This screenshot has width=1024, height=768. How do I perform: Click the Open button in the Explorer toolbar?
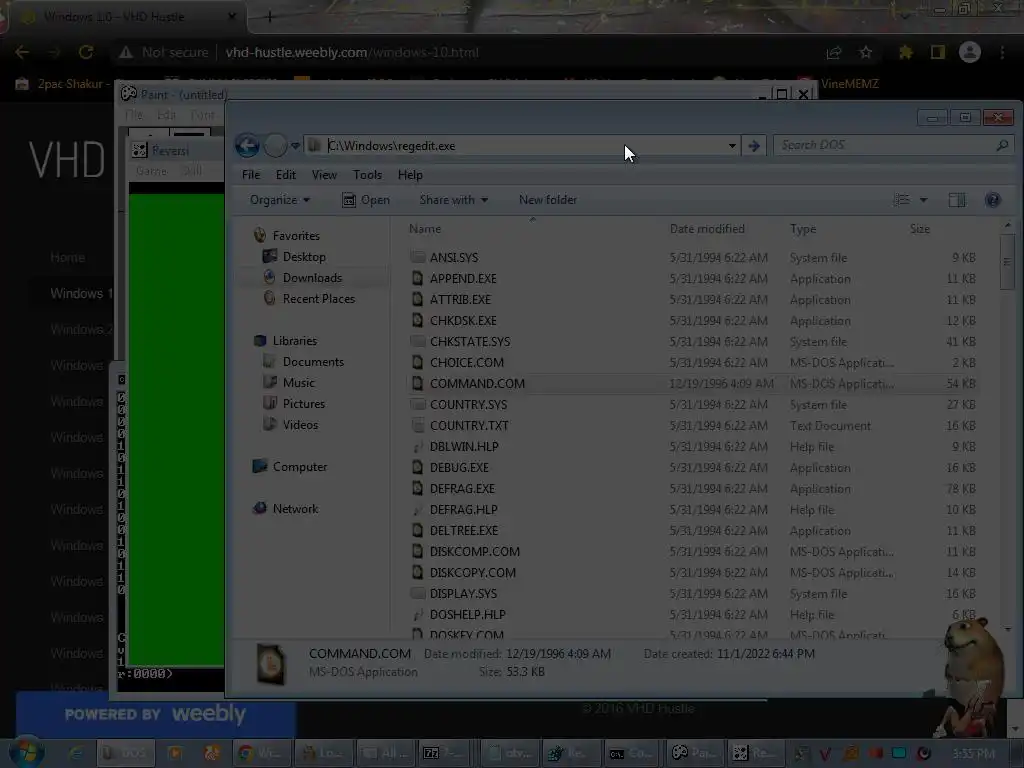pos(366,200)
